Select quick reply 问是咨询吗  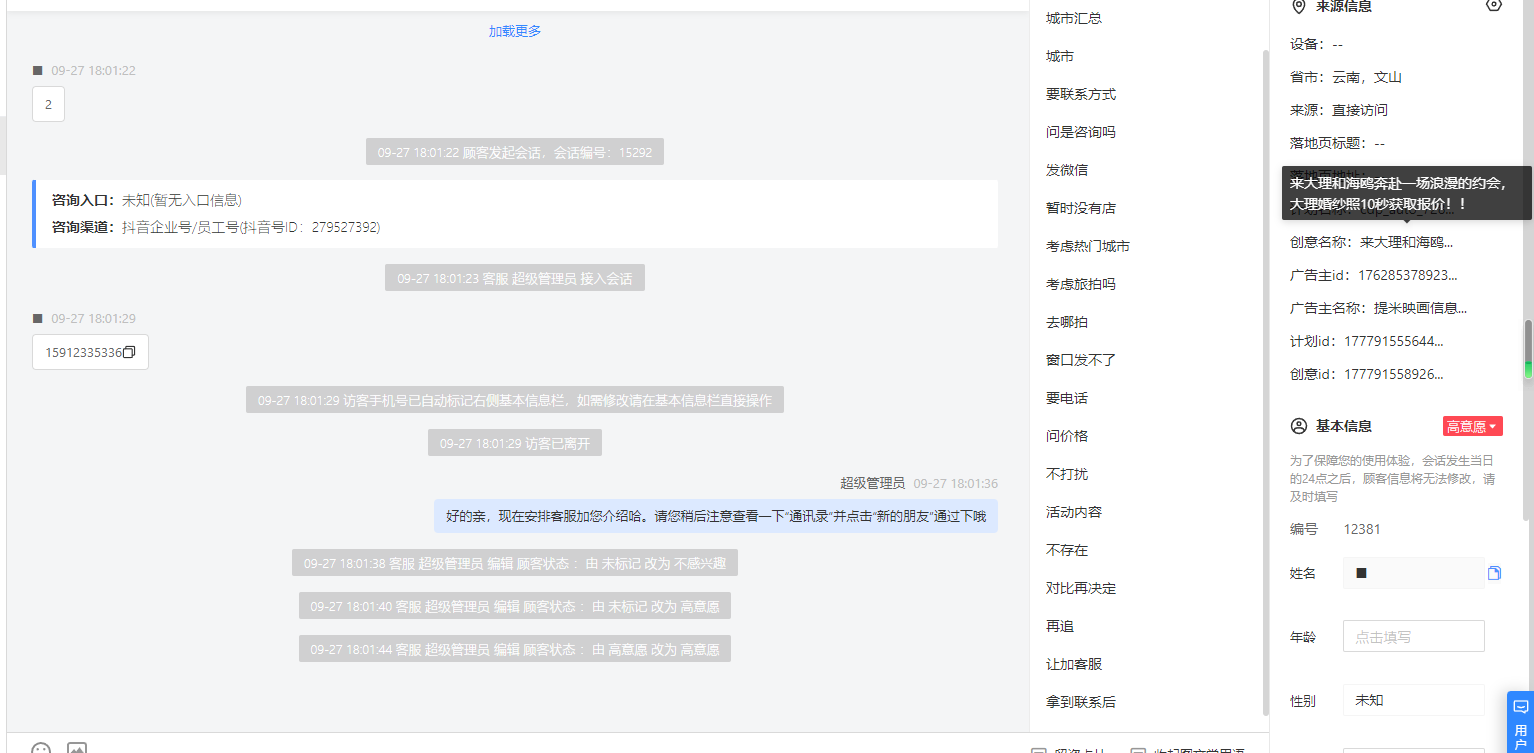point(1081,132)
